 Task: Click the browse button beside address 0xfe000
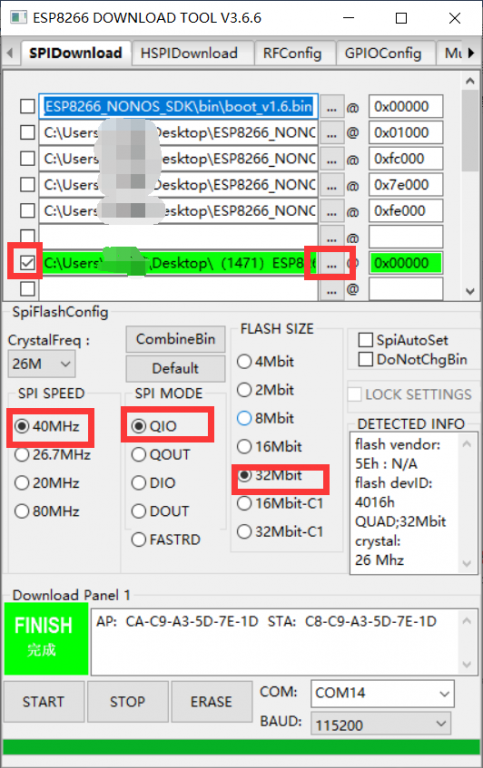(x=332, y=211)
